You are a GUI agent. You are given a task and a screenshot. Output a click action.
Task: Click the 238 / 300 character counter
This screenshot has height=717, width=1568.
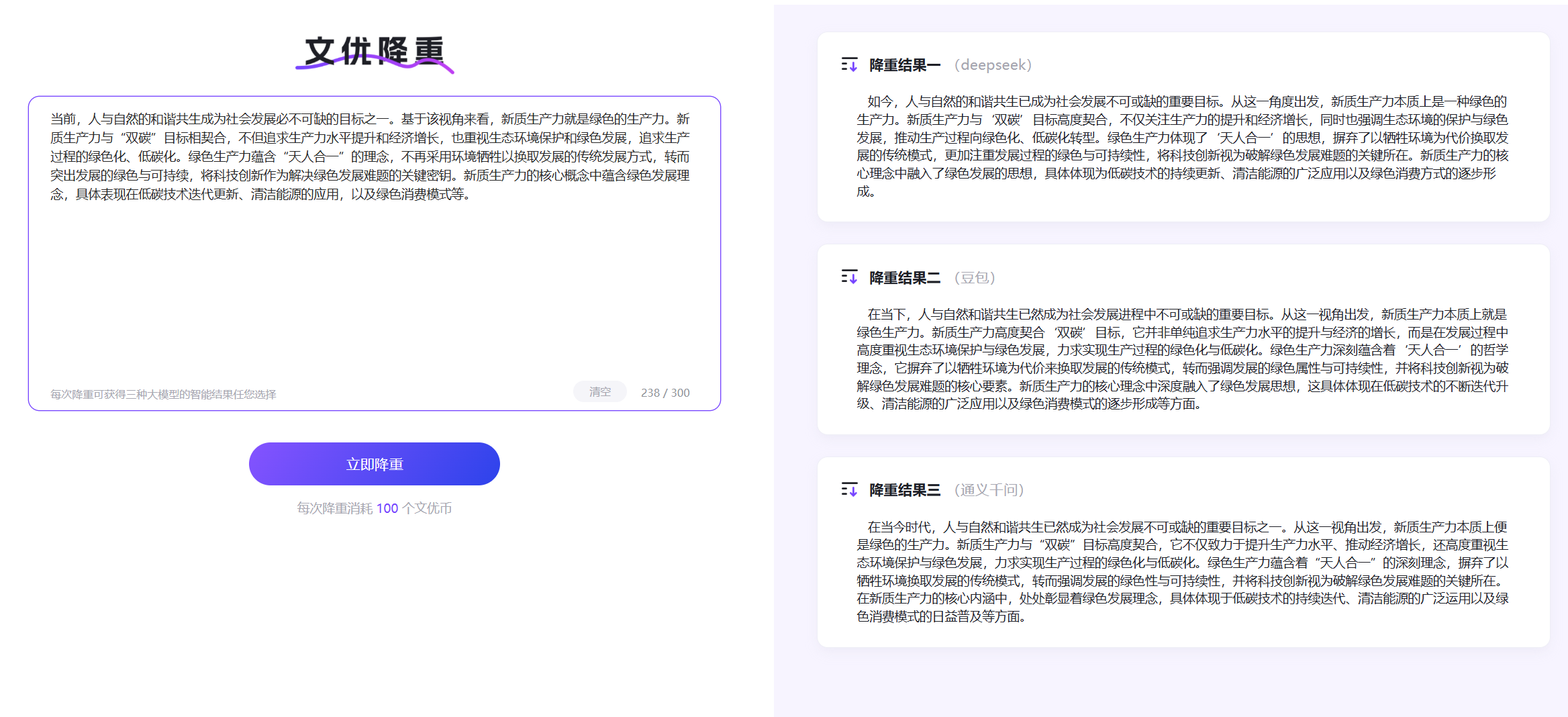tap(665, 392)
